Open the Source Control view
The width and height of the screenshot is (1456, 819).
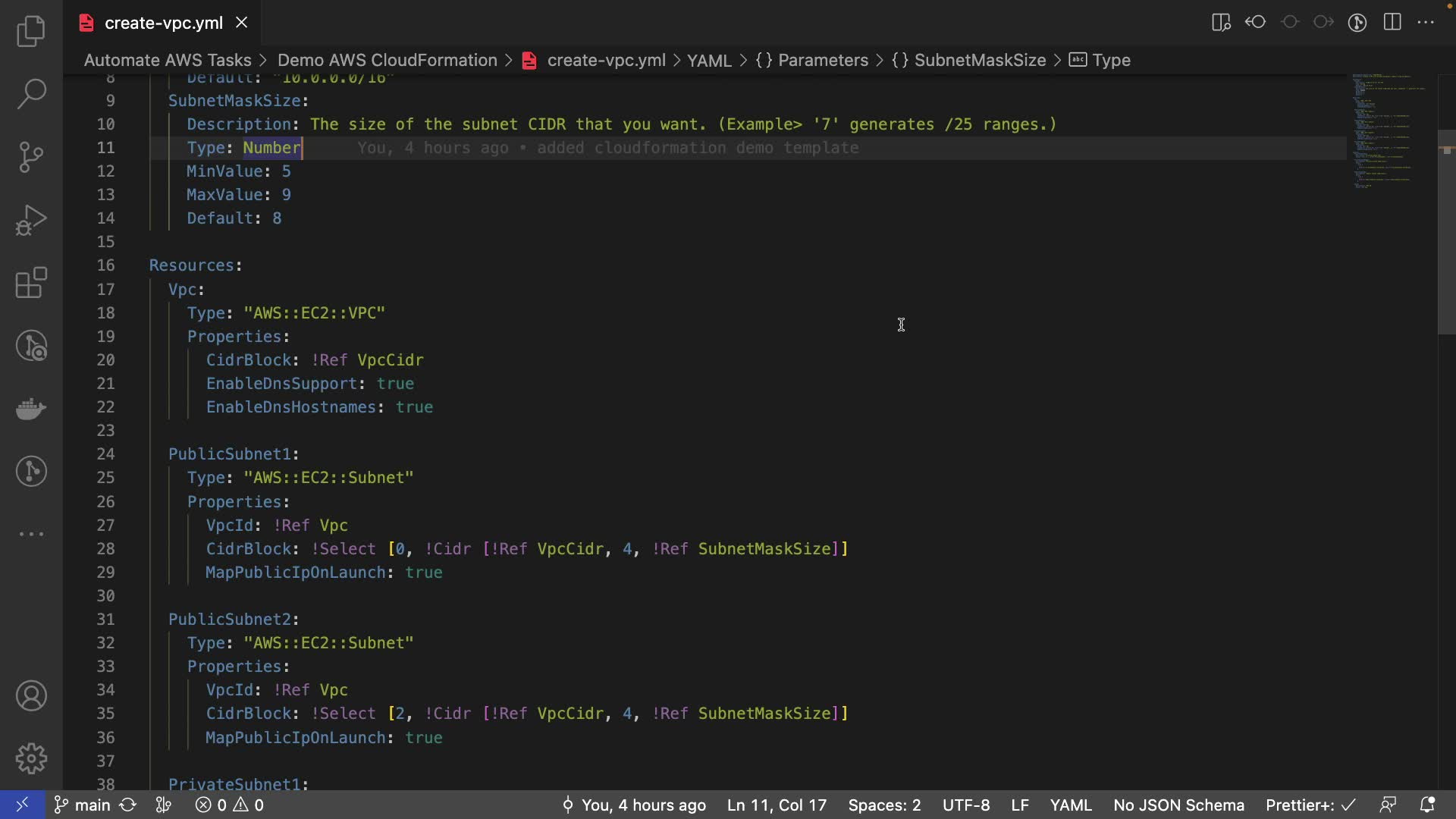[31, 157]
